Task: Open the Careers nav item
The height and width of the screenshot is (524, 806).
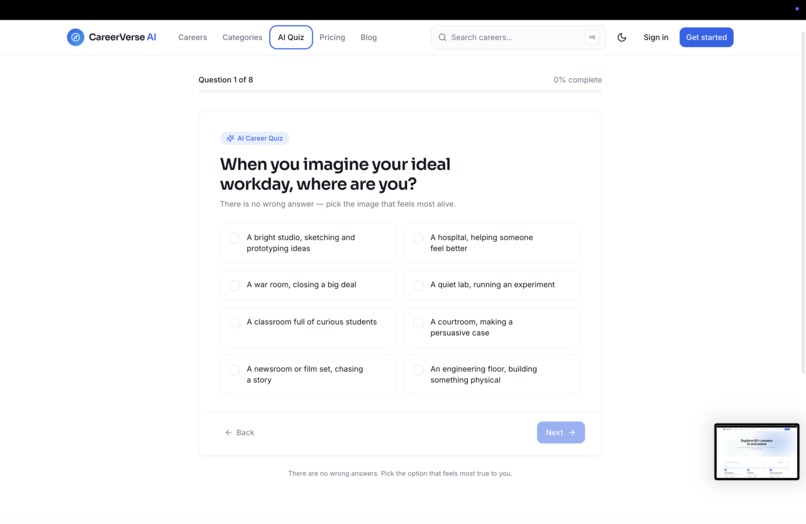Action: (192, 37)
